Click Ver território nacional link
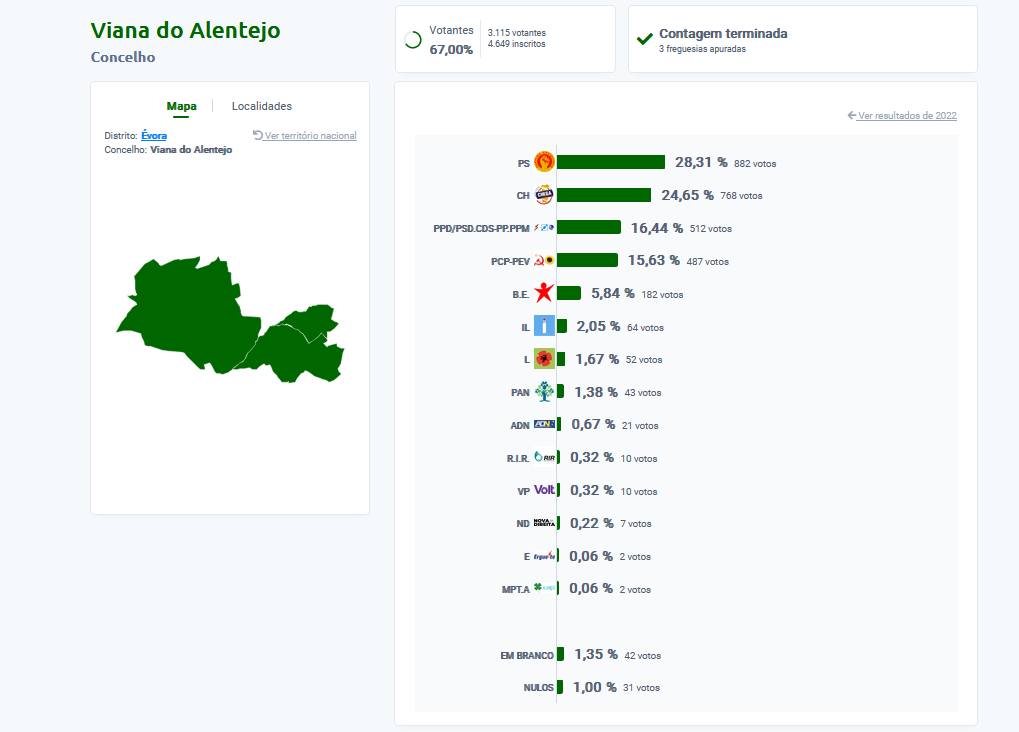 click(x=310, y=136)
